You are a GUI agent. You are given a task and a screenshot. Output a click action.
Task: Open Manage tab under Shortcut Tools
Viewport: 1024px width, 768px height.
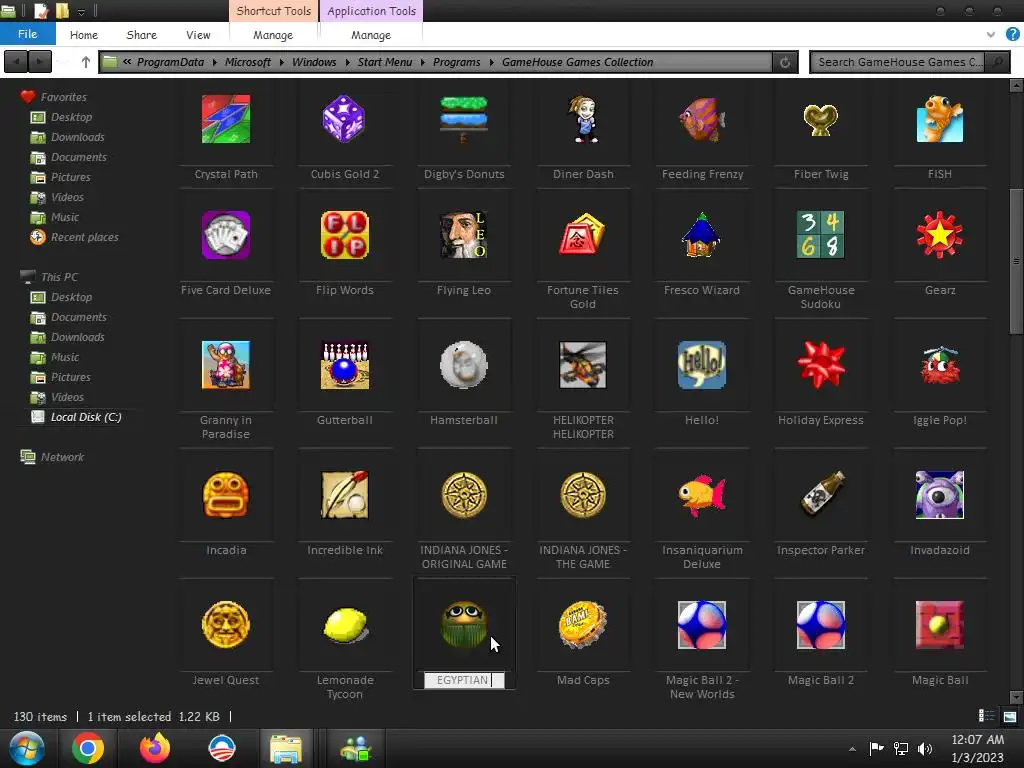point(273,35)
